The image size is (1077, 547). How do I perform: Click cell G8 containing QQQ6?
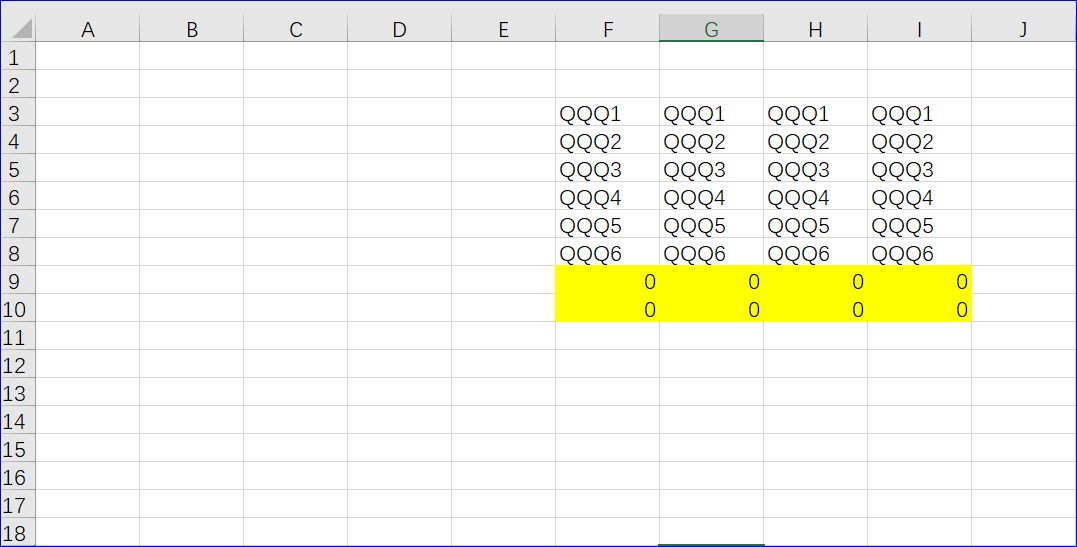(x=712, y=252)
